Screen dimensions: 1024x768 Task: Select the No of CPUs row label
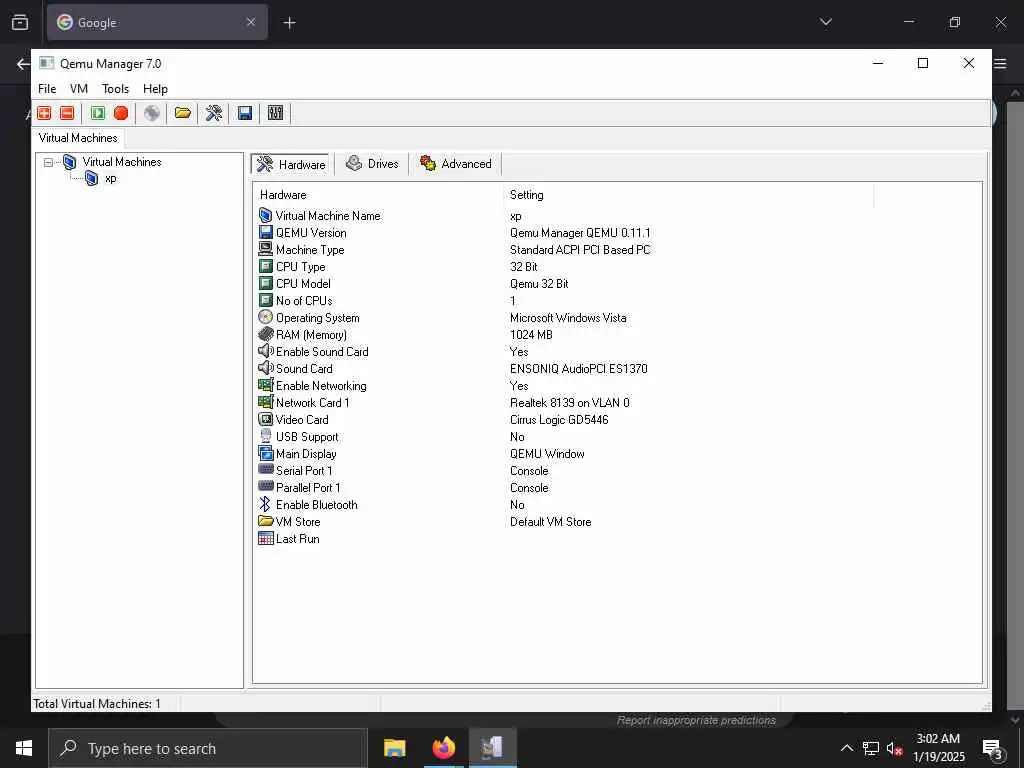304,300
